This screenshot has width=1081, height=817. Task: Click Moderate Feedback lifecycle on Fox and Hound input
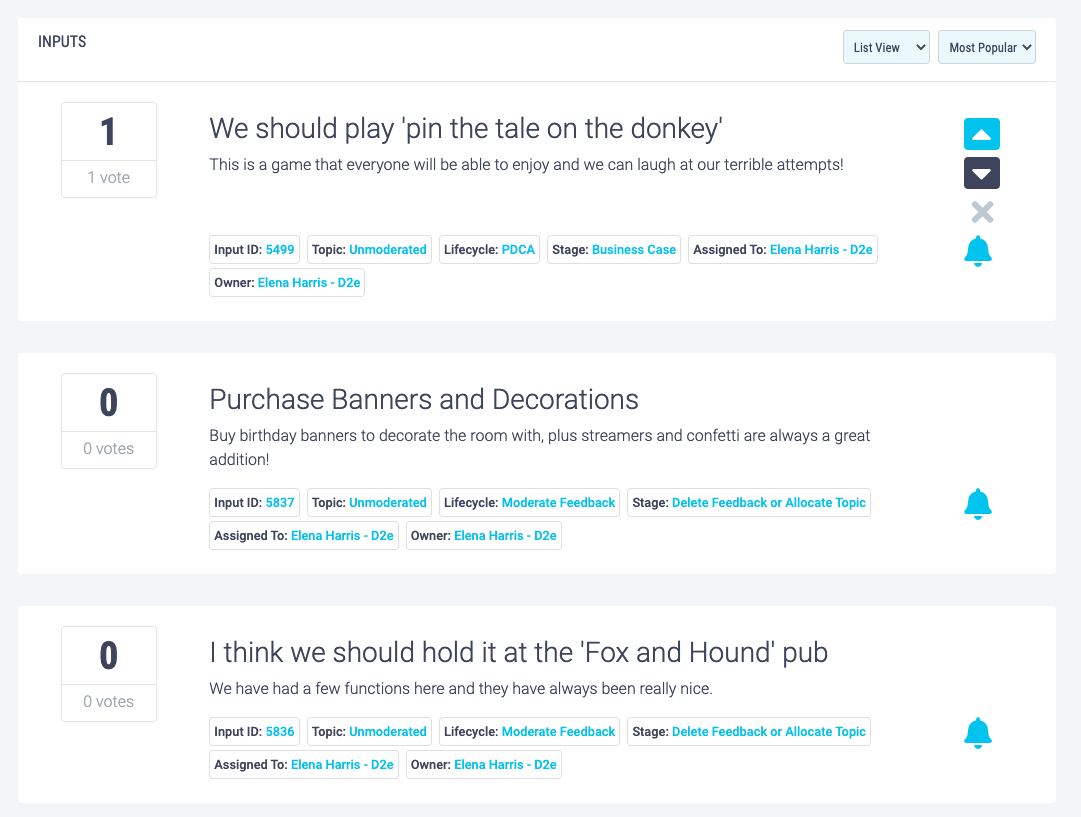coord(558,732)
